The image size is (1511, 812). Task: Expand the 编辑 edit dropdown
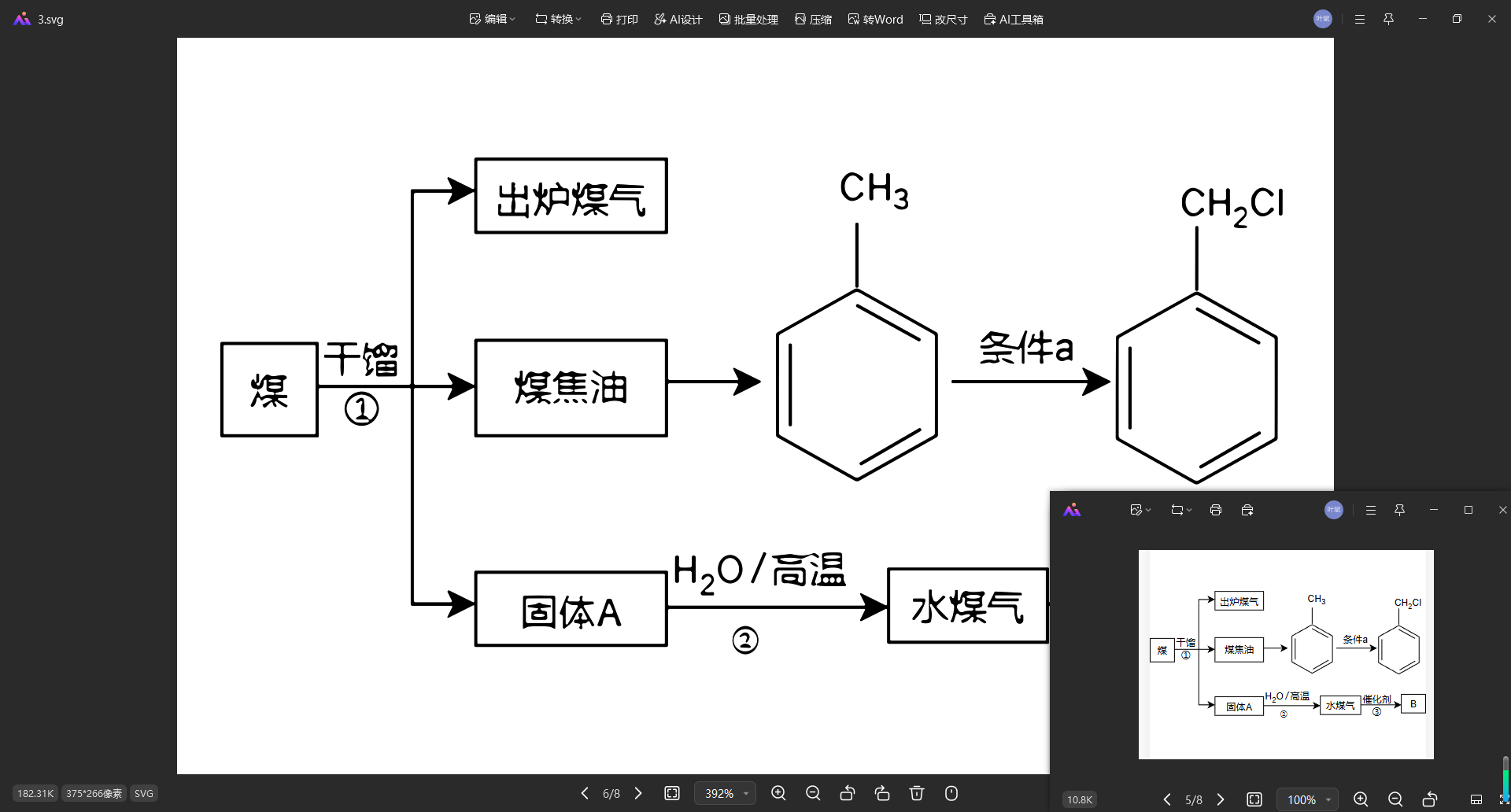point(492,19)
